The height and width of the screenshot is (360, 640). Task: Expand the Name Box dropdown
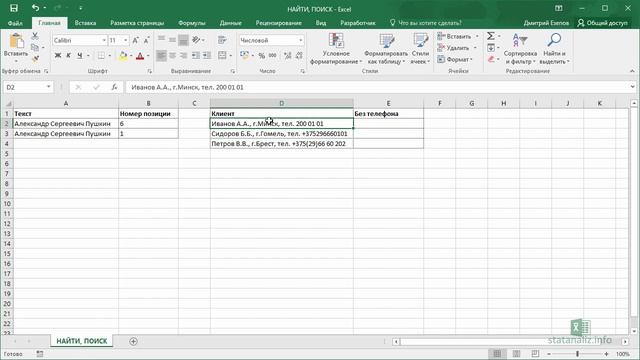[49, 87]
